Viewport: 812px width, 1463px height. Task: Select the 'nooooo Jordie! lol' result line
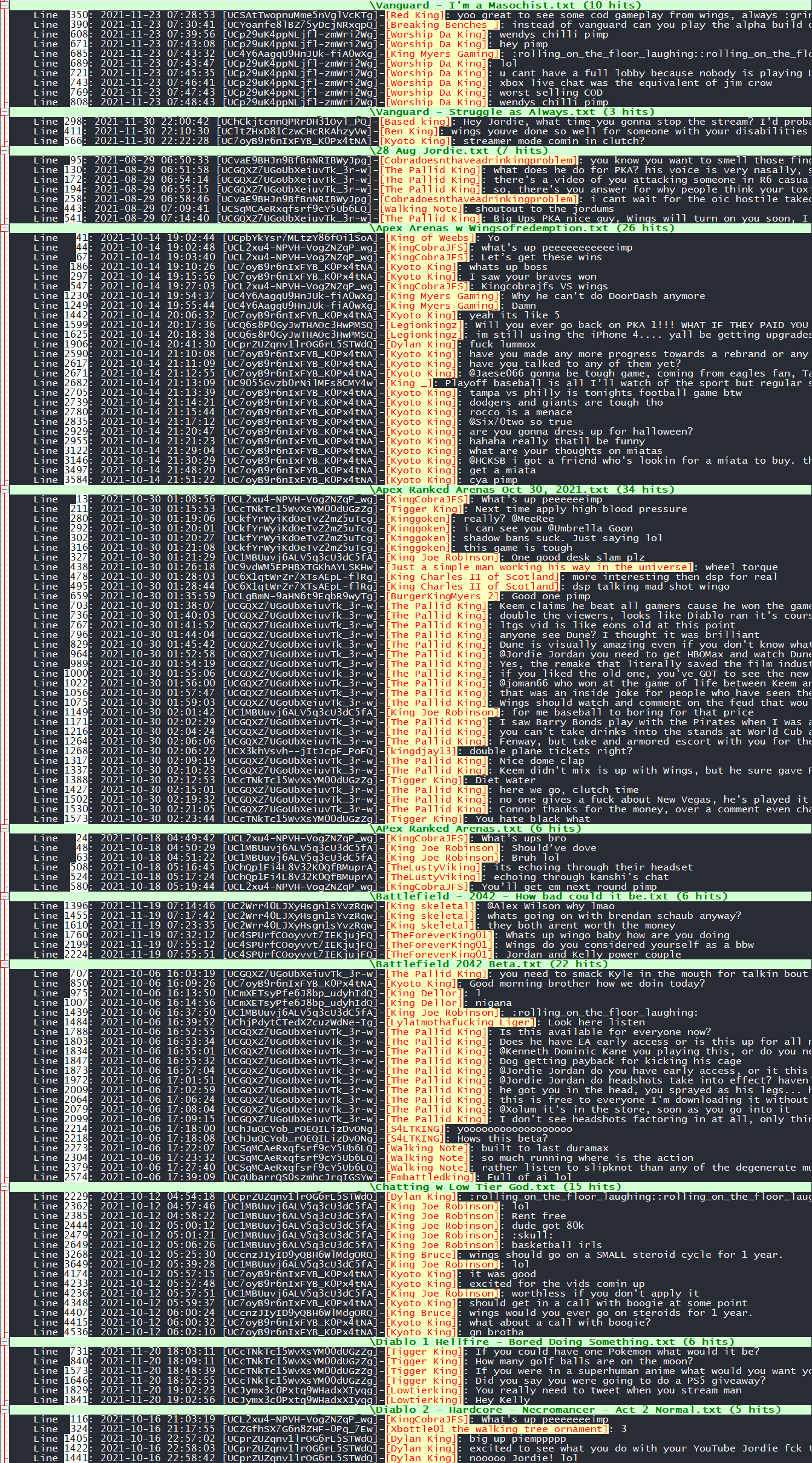[410, 1458]
